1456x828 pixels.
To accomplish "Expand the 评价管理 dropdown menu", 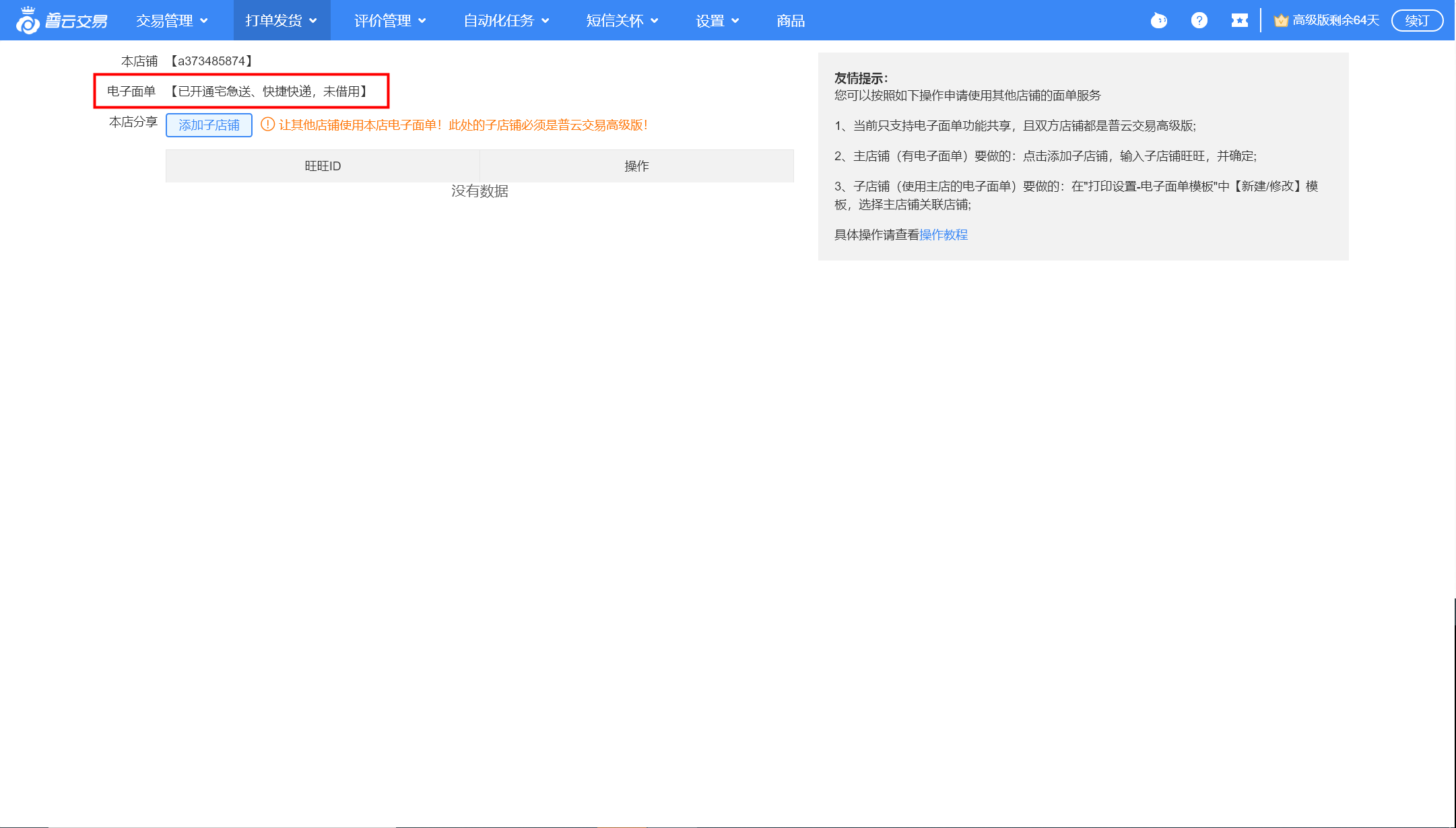I will [x=390, y=21].
